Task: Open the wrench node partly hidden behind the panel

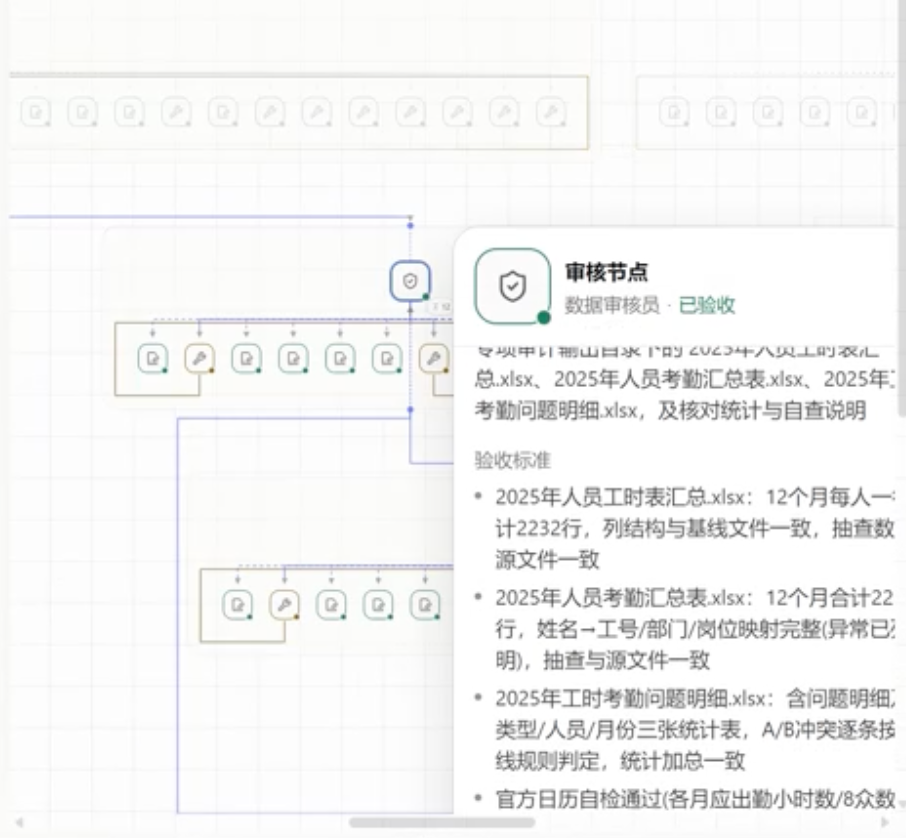Action: 434,358
